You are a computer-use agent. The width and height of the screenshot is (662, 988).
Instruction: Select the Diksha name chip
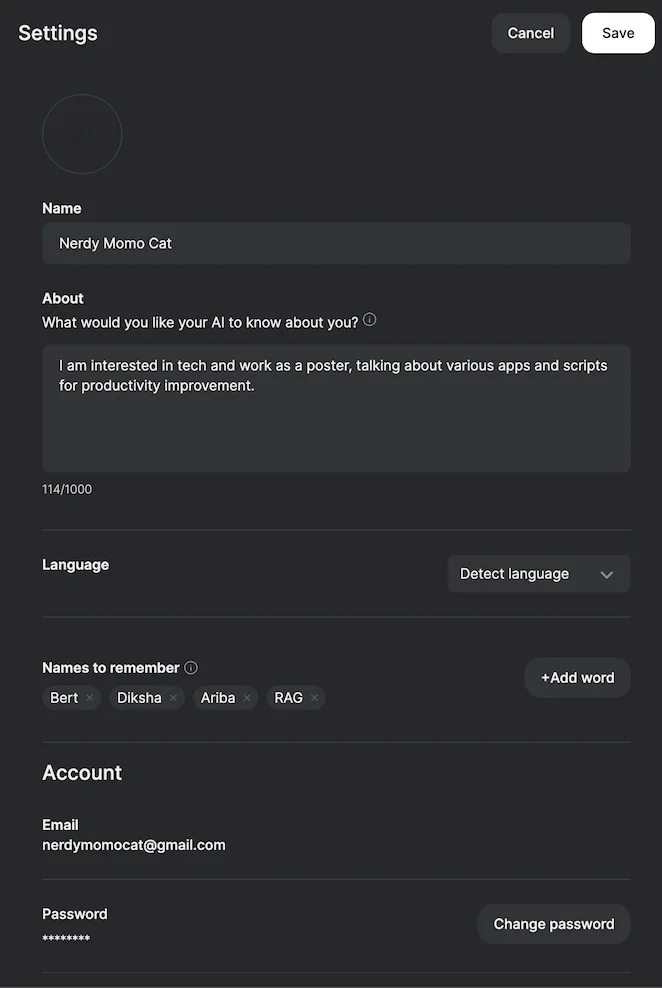pos(139,698)
